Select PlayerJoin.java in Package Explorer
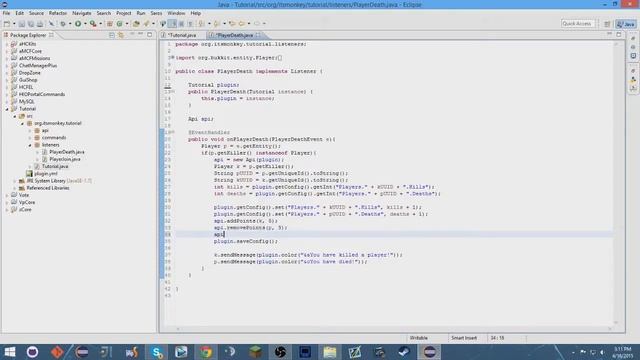 pyautogui.click(x=64, y=159)
